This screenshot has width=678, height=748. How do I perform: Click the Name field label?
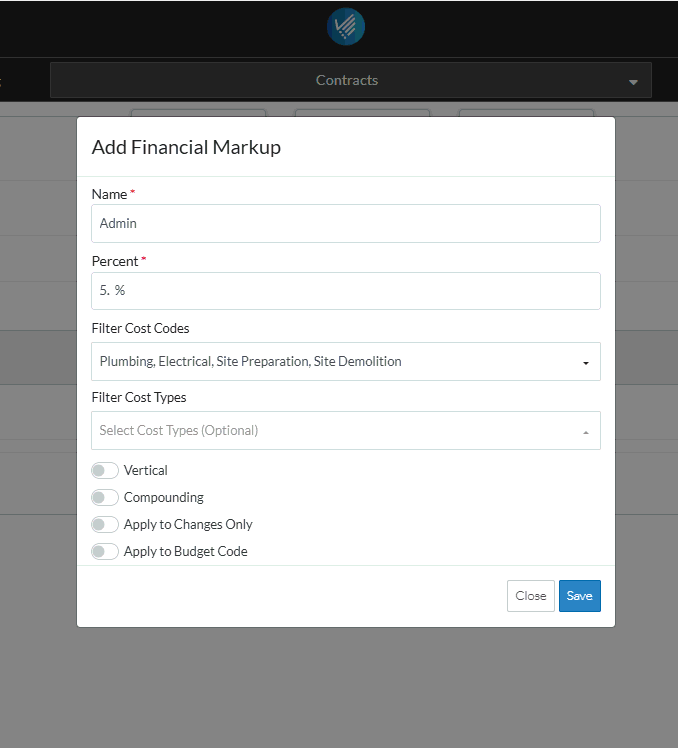pos(109,194)
